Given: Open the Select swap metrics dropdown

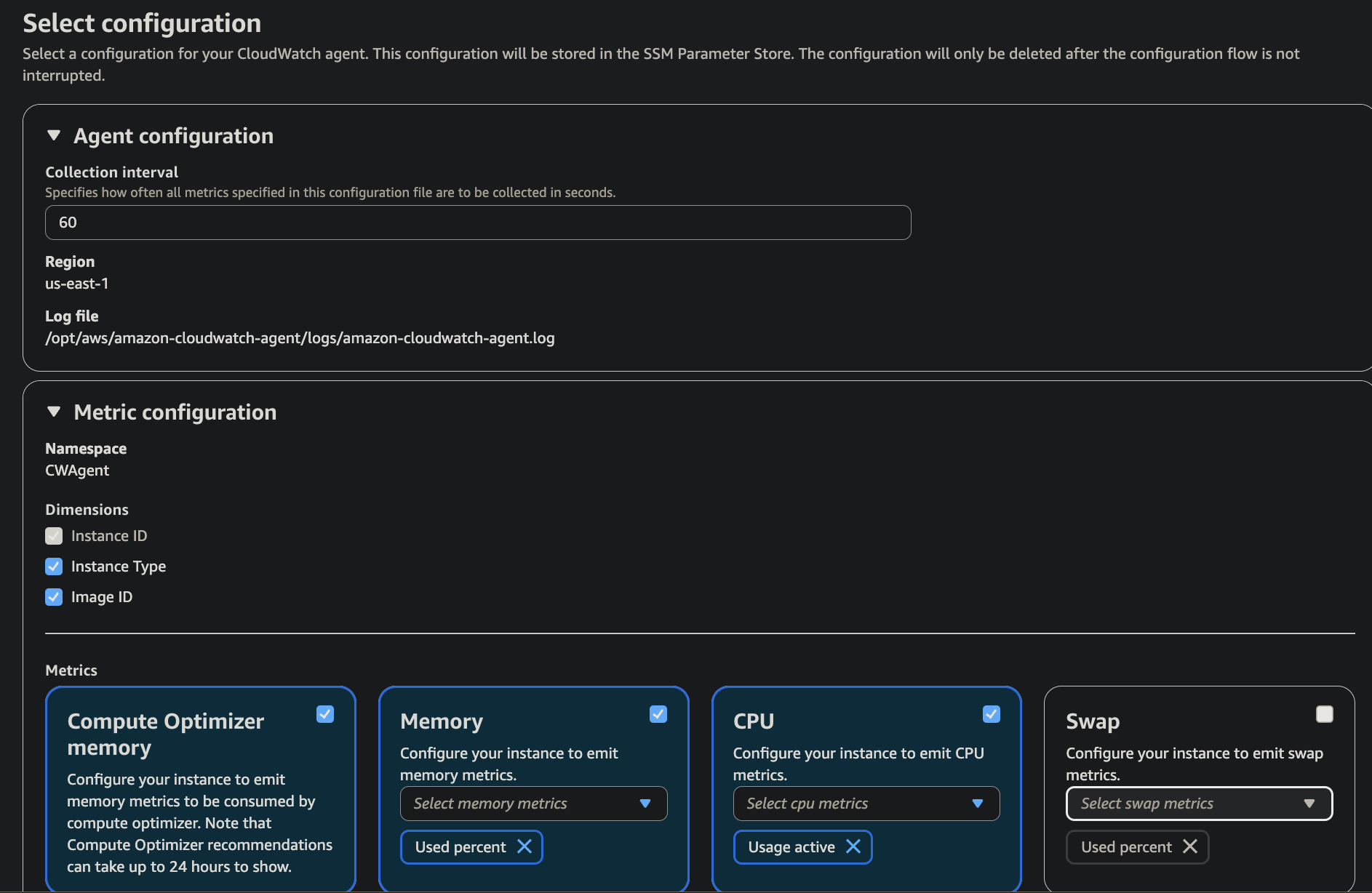Looking at the screenshot, I should pyautogui.click(x=1199, y=804).
